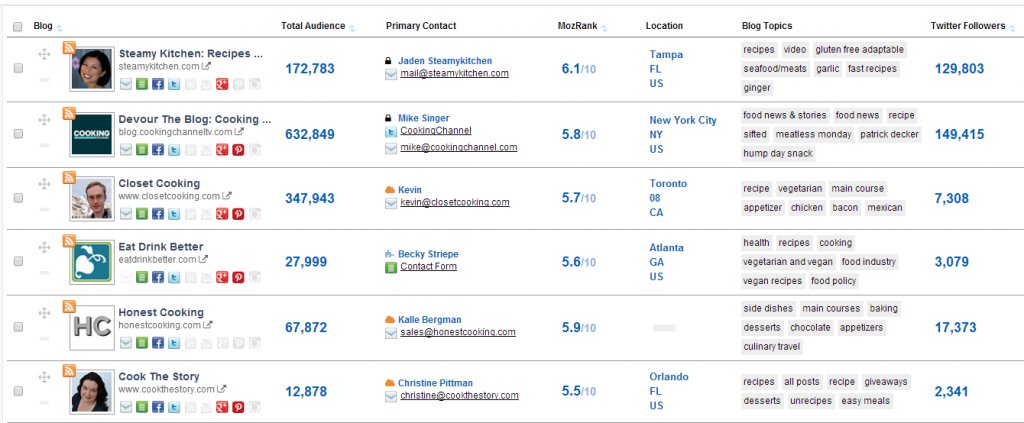The width and height of the screenshot is (1024, 423).
Task: Click the email envelope icon under steamykitchen.com
Action: [x=125, y=84]
